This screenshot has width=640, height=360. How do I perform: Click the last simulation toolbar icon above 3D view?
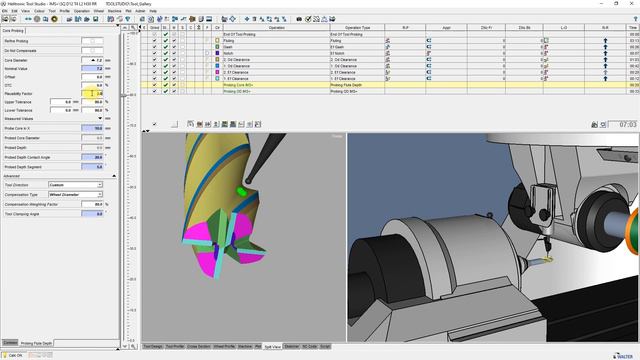(258, 124)
